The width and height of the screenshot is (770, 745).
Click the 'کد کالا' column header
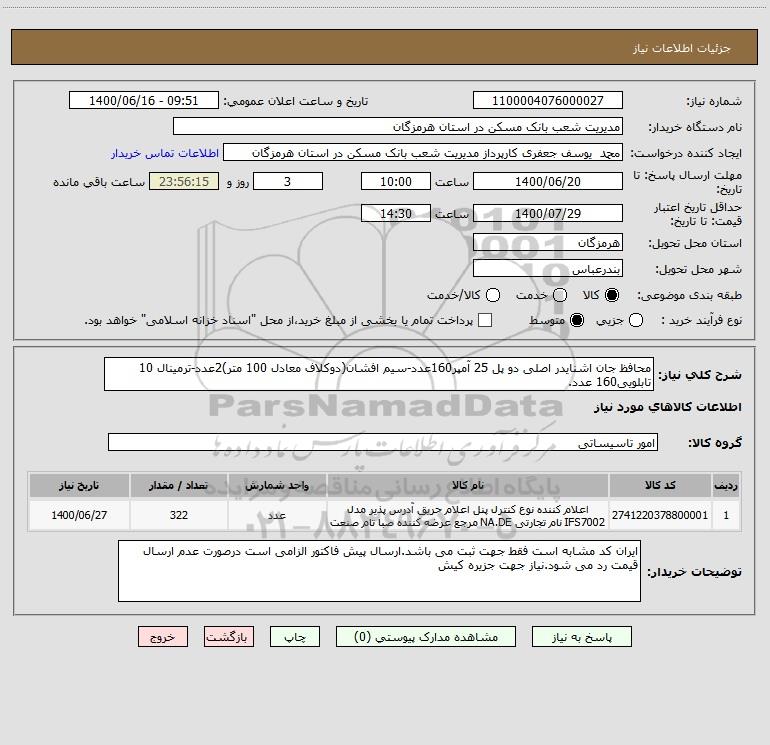coord(660,485)
